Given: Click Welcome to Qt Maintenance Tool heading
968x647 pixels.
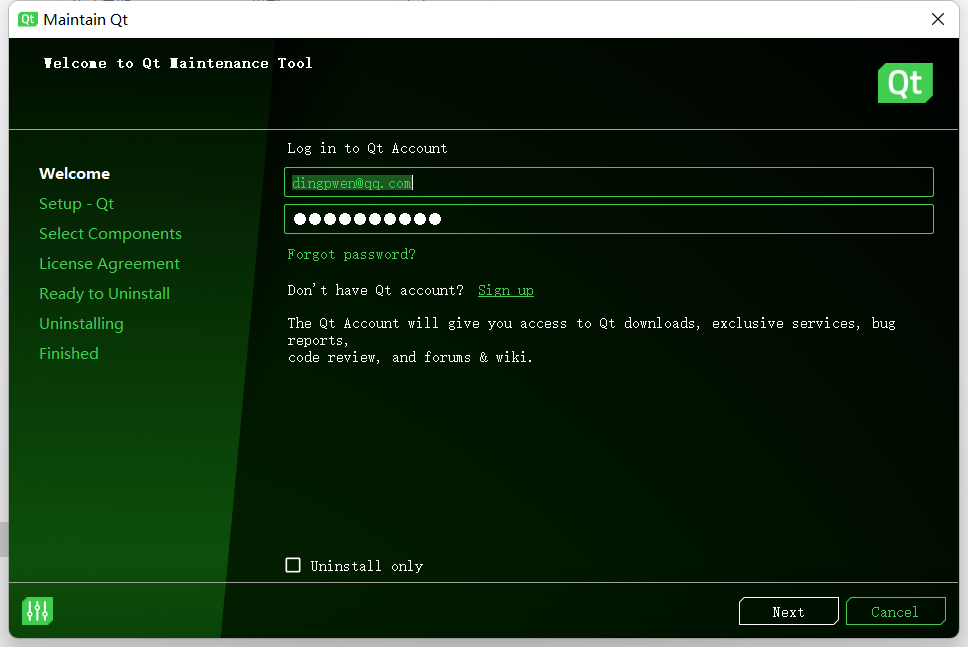Looking at the screenshot, I should tap(178, 63).
